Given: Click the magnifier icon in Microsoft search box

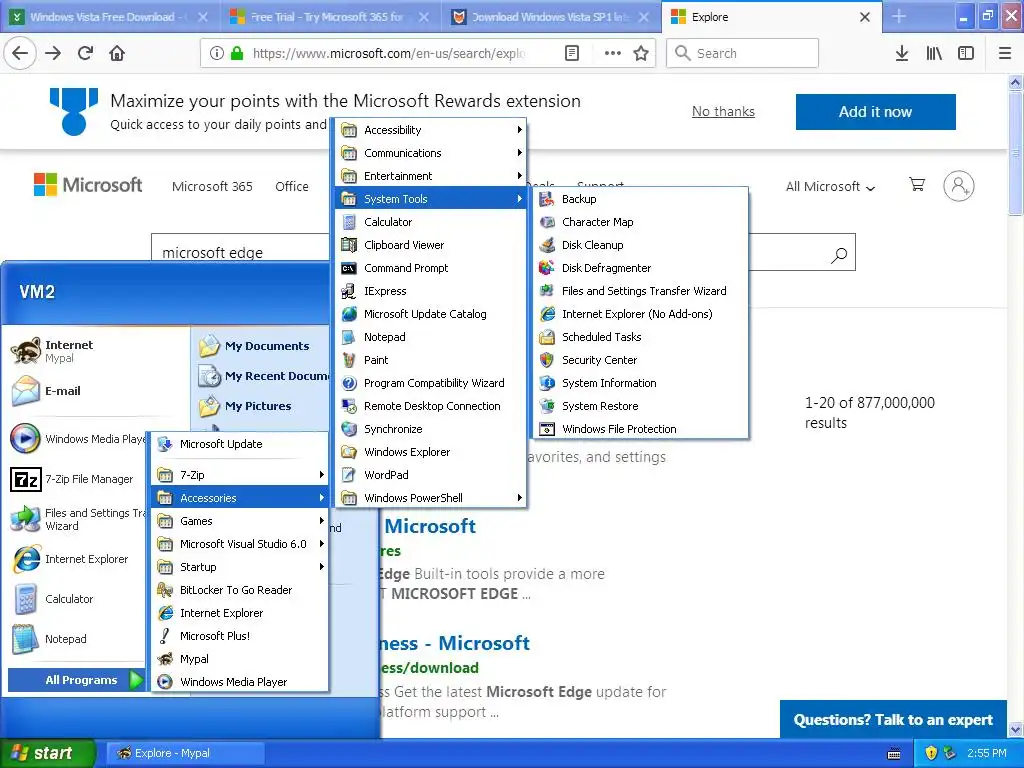Looking at the screenshot, I should (x=839, y=254).
